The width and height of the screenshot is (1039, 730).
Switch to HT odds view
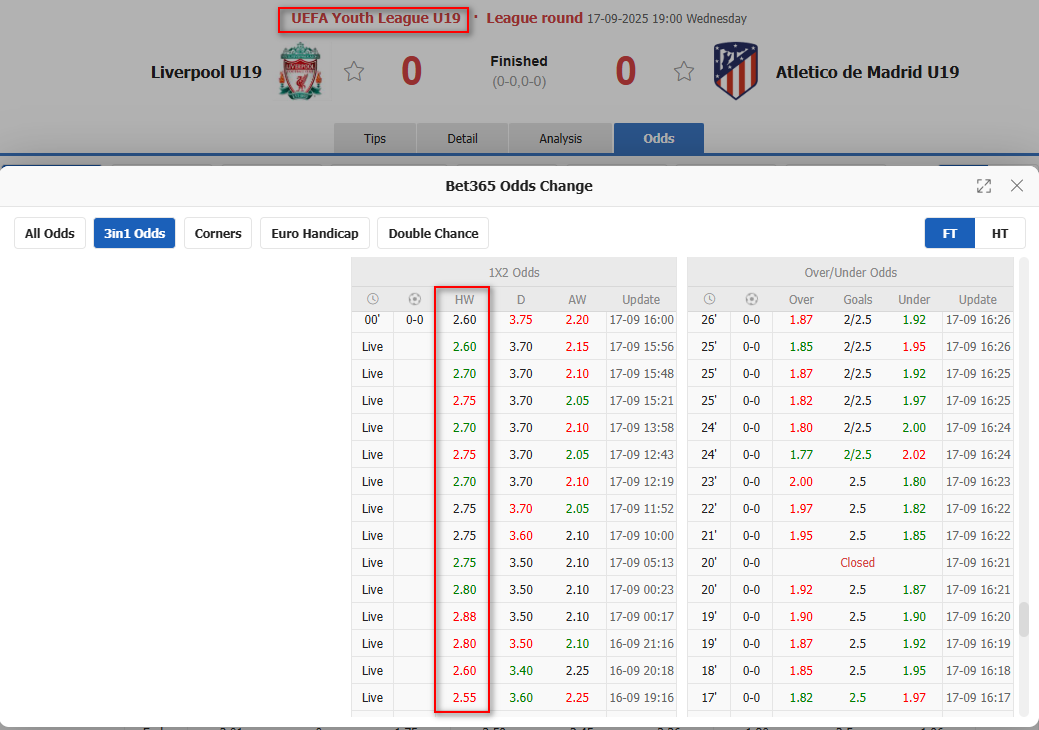[x=1000, y=233]
